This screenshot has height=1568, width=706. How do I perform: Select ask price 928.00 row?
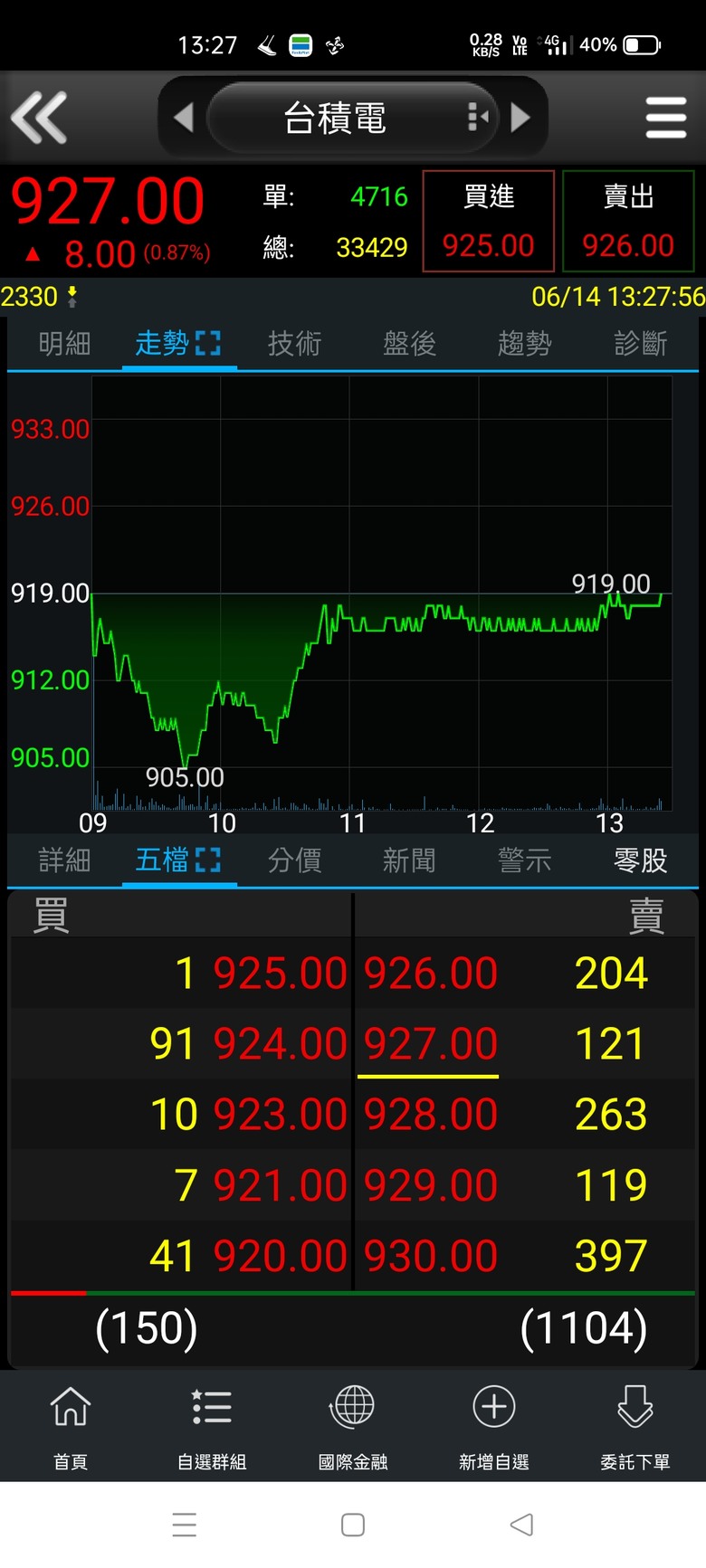[431, 1115]
